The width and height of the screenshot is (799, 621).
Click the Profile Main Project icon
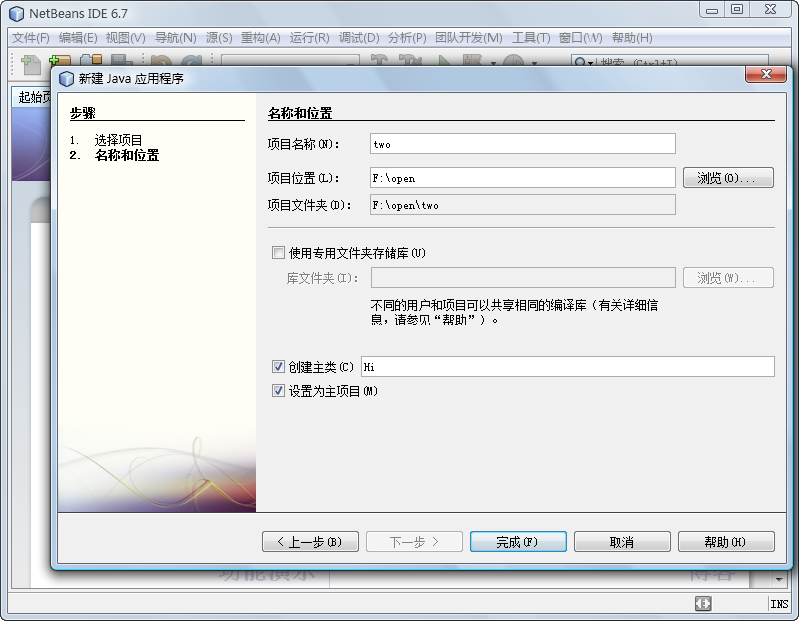(x=513, y=62)
